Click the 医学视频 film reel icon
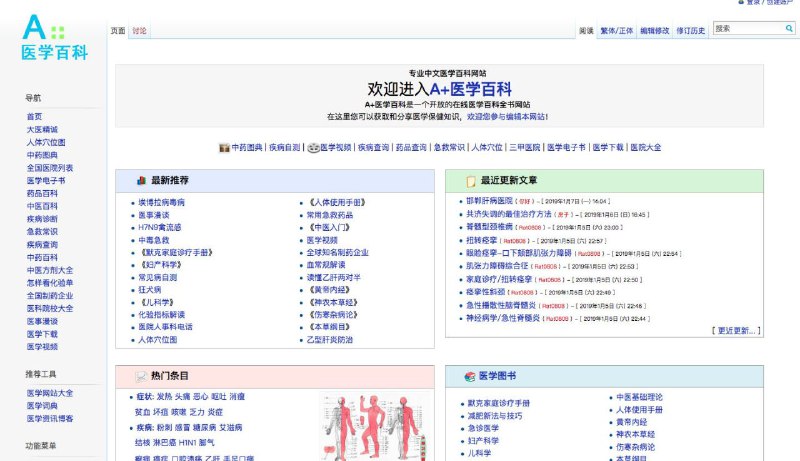 coord(313,148)
